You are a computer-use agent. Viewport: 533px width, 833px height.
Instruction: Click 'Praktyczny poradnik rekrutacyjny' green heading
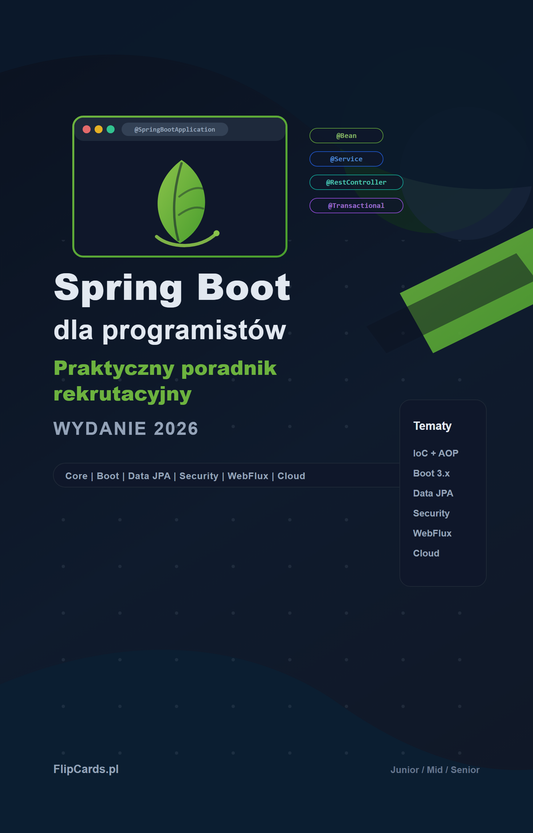click(165, 381)
